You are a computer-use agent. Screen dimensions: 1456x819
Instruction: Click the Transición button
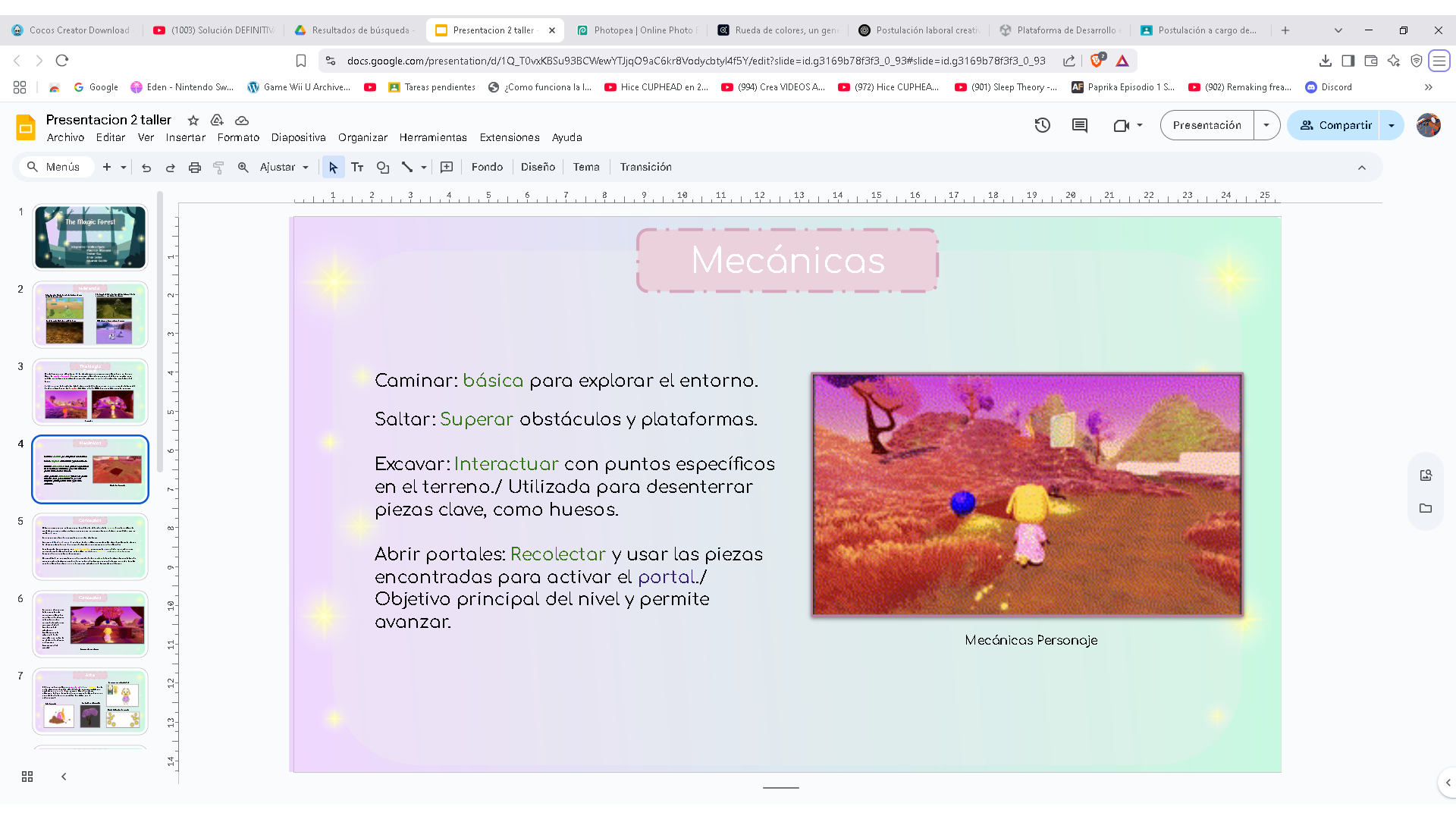click(646, 167)
